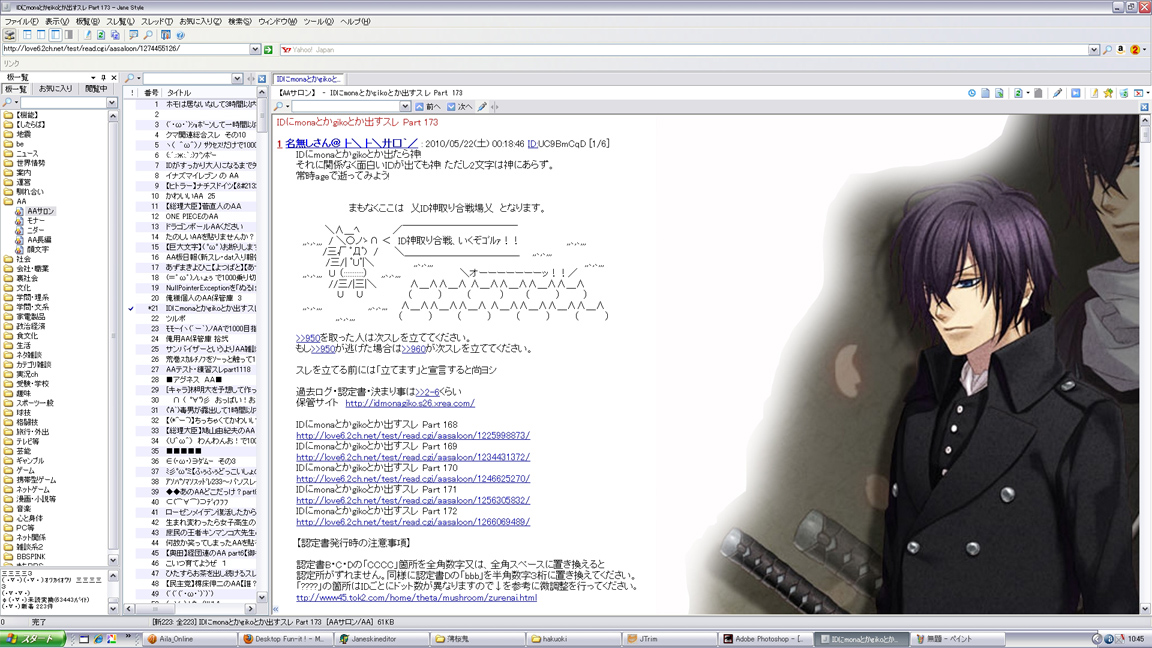Click the >>950 anchor link
The height and width of the screenshot is (648, 1152).
pos(308,339)
